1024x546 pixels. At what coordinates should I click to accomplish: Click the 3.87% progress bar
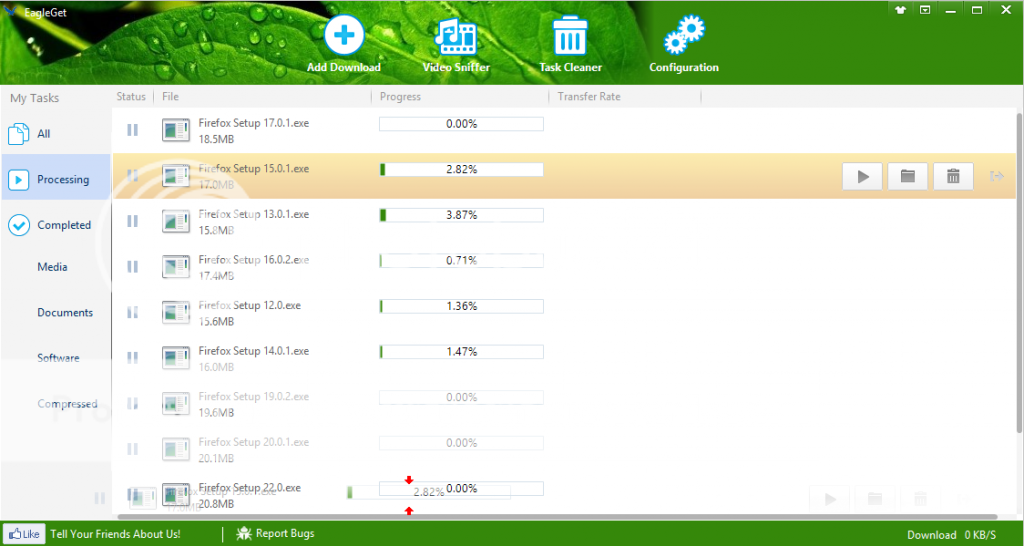click(x=461, y=215)
